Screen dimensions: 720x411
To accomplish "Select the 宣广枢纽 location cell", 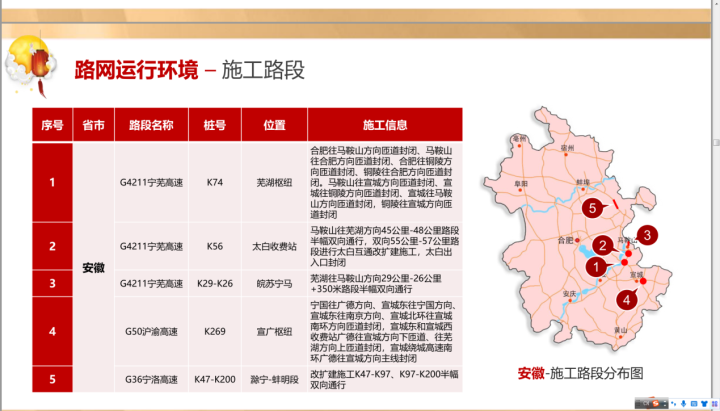I will point(274,331).
